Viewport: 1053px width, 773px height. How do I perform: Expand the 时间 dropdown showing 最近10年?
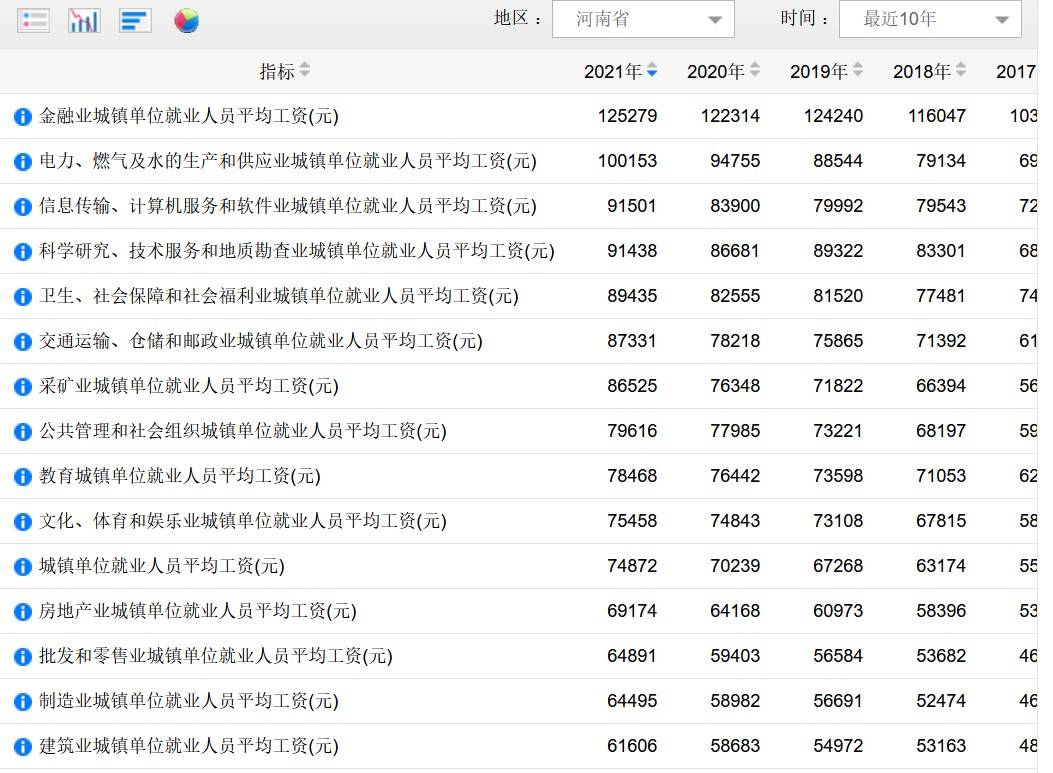[x=930, y=19]
